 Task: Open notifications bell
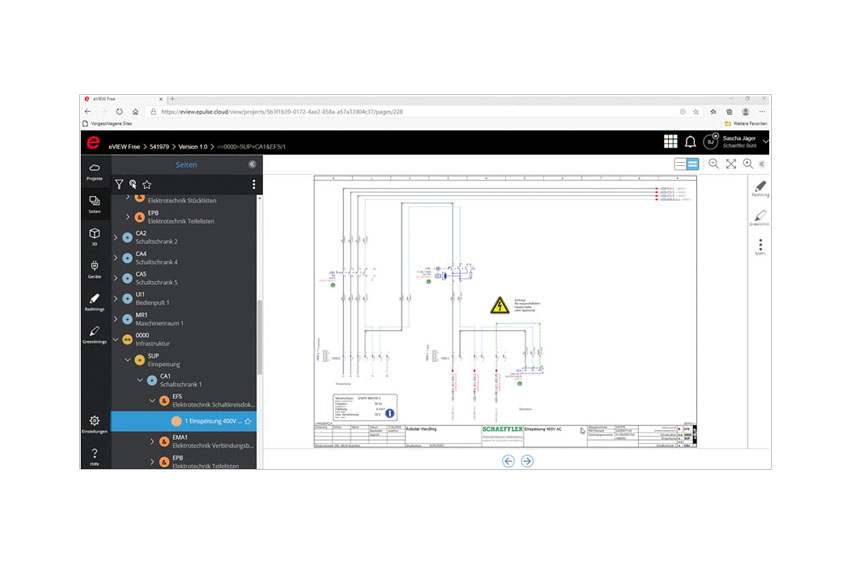tap(690, 142)
